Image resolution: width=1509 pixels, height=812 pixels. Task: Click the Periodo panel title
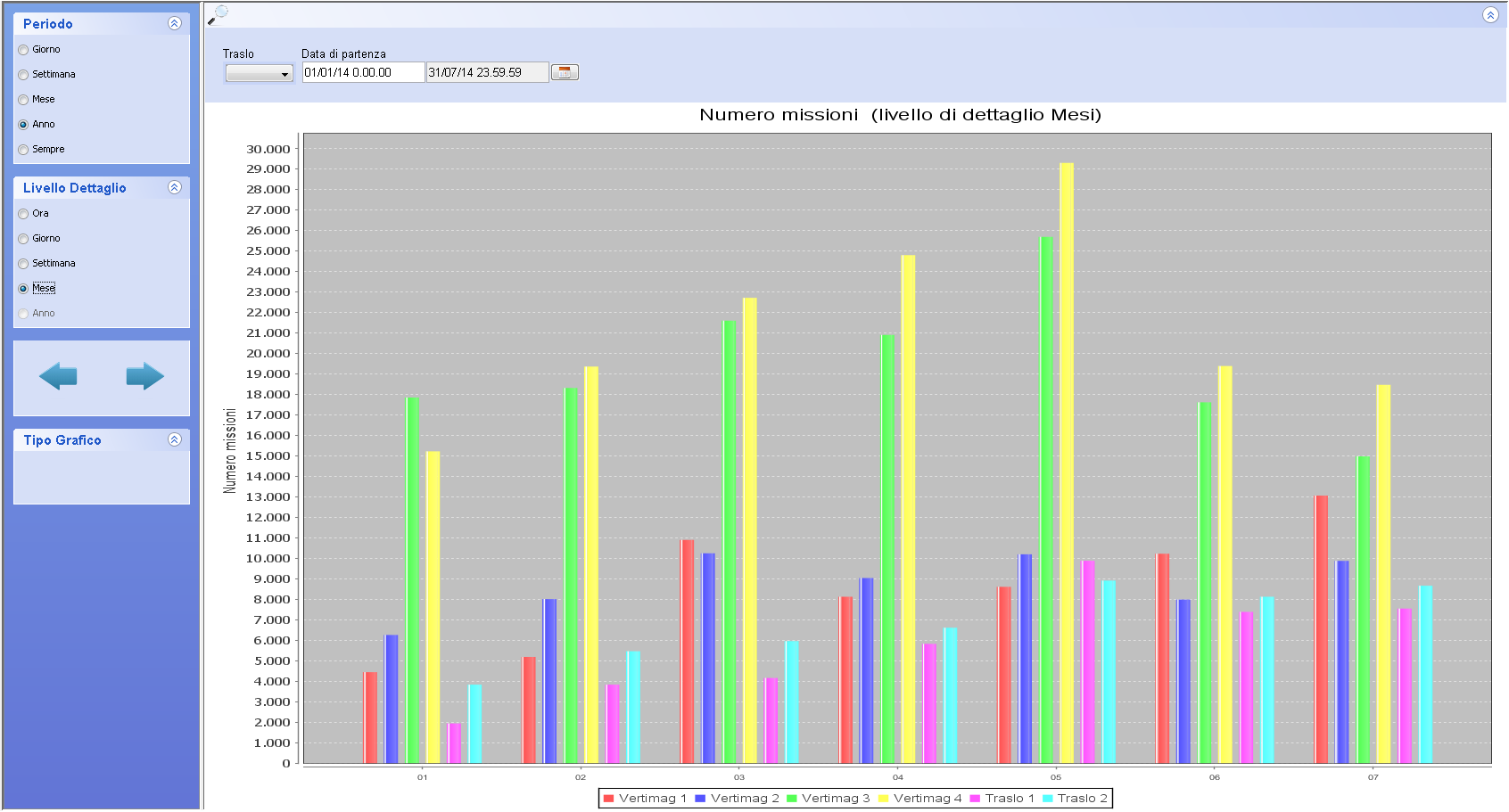48,24
